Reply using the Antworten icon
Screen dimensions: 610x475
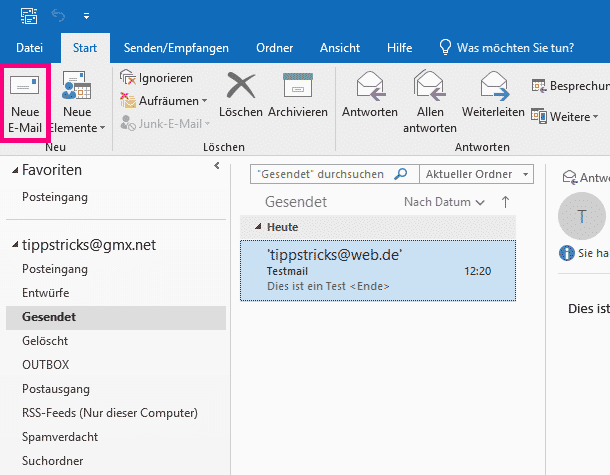point(369,87)
